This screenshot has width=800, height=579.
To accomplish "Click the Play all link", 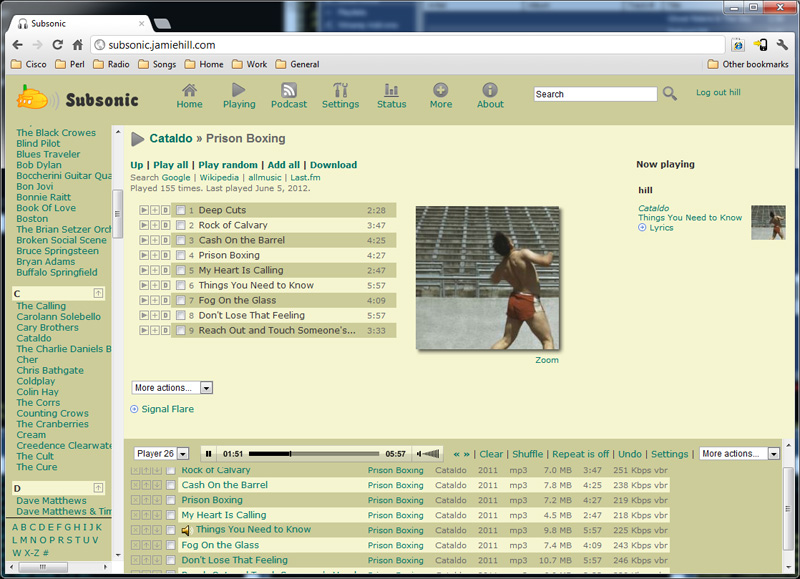I will click(x=170, y=165).
